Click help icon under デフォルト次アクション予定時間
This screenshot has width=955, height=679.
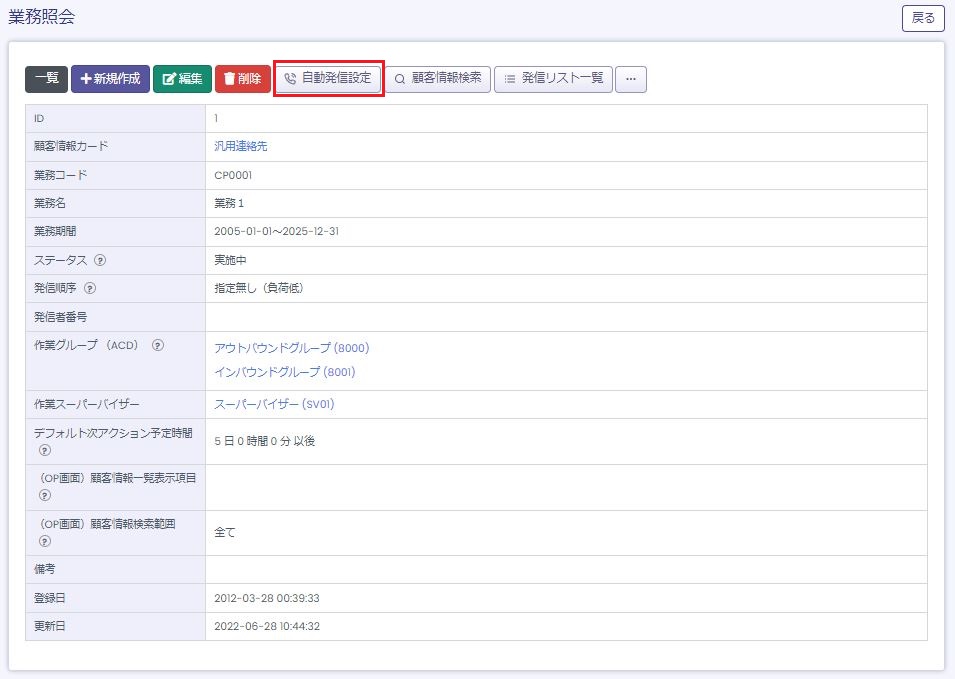[x=45, y=450]
